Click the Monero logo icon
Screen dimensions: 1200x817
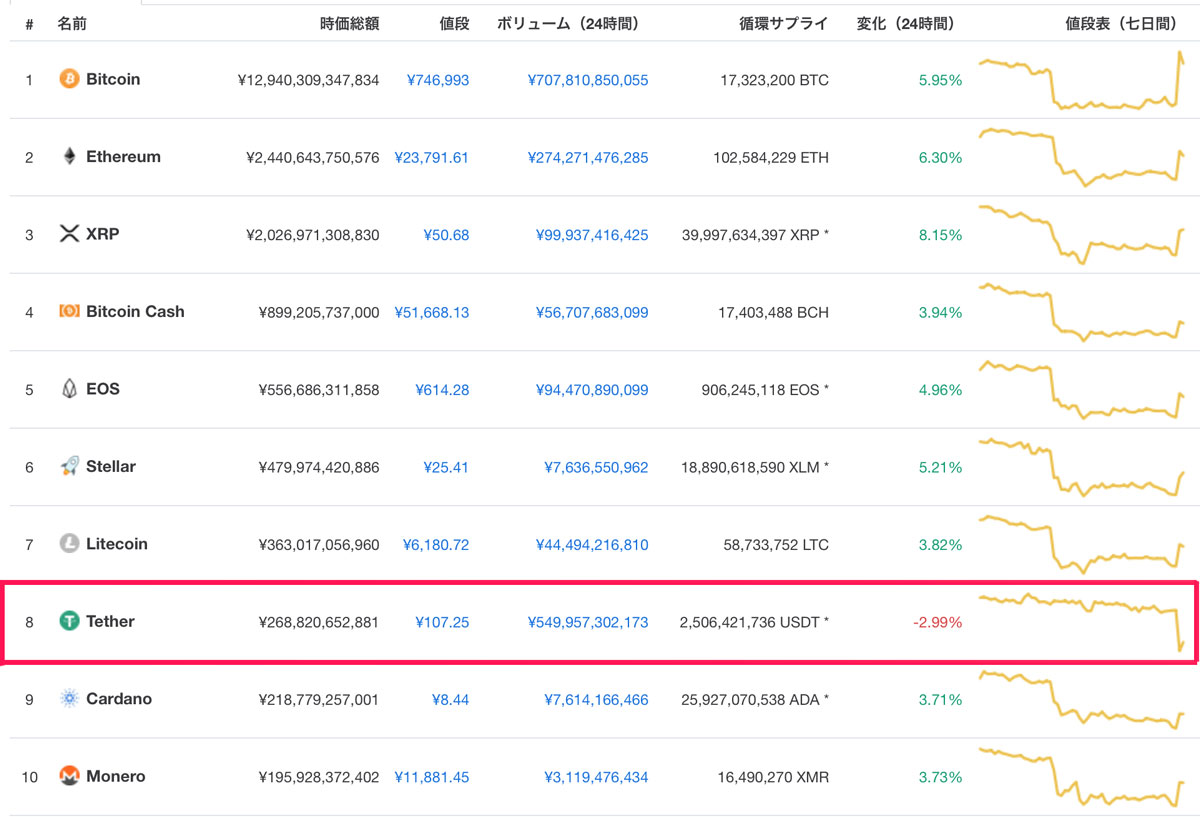tap(69, 776)
